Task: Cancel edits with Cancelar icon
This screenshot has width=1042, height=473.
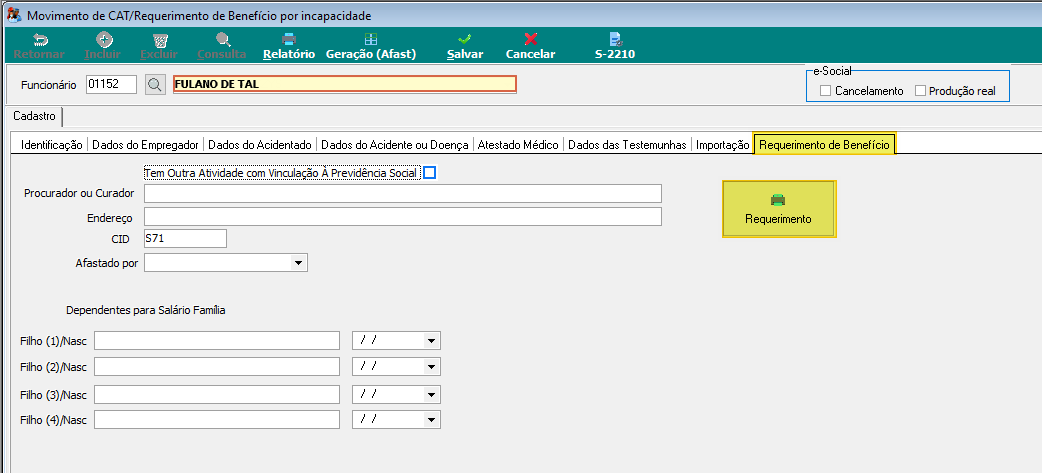Action: 530,40
